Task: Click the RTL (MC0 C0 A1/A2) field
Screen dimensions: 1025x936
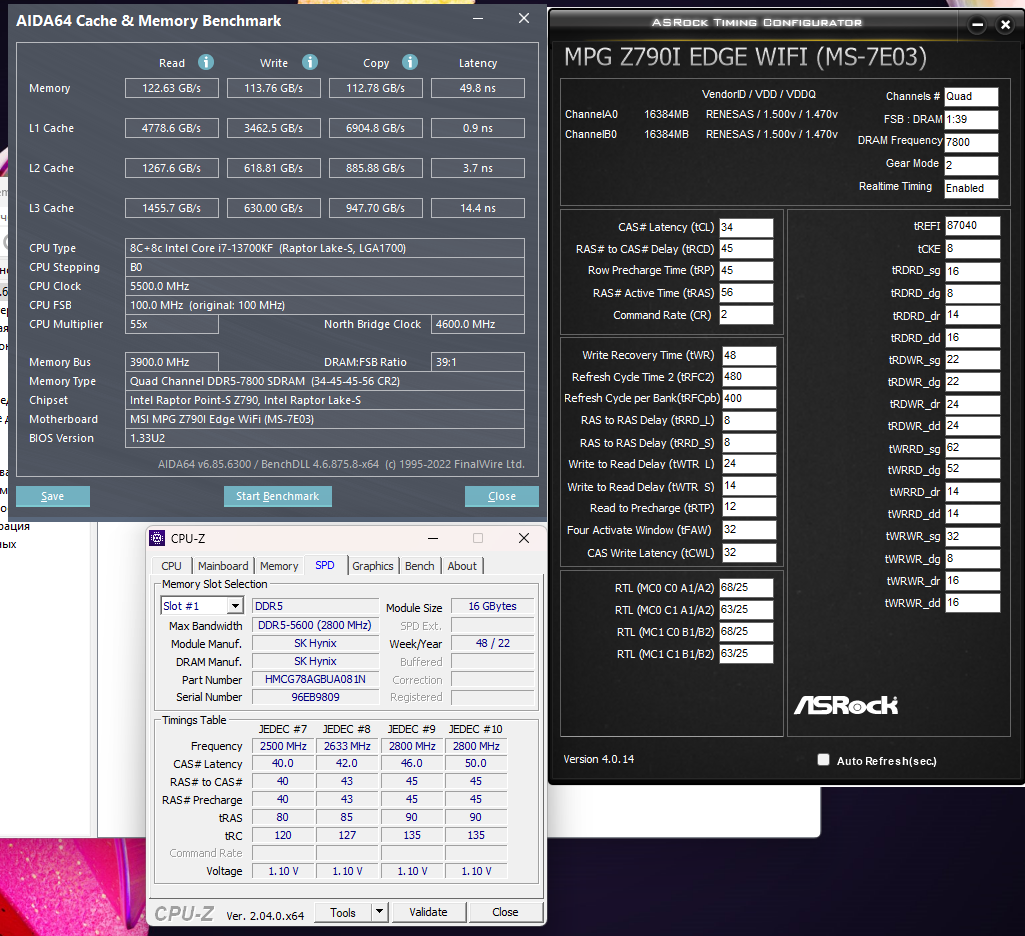Action: coord(746,588)
